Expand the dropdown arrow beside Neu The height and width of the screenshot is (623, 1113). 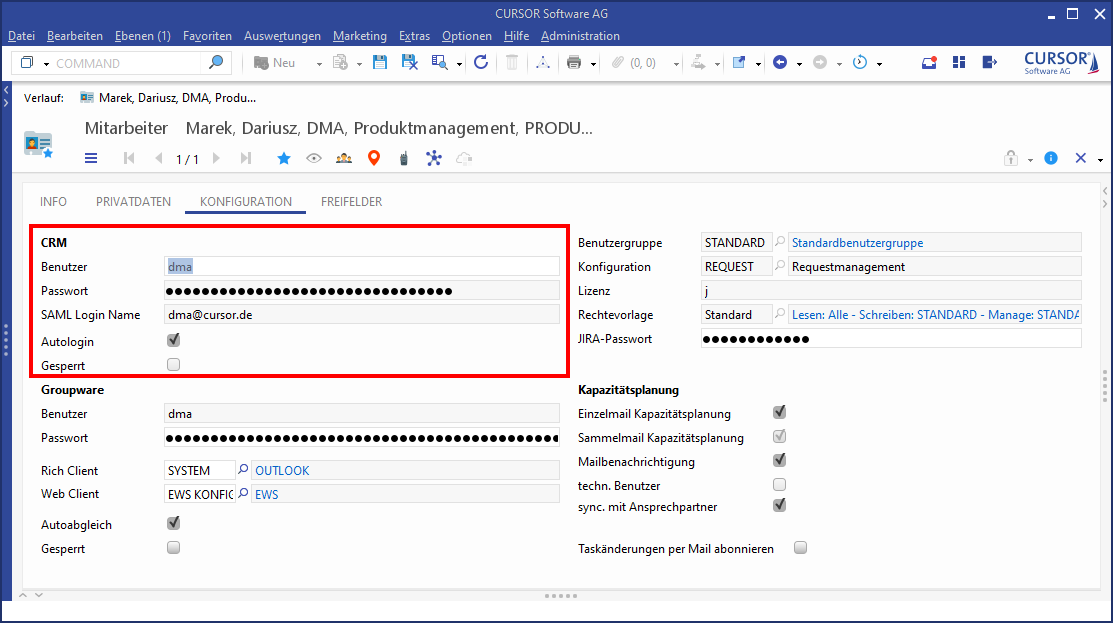pos(319,64)
